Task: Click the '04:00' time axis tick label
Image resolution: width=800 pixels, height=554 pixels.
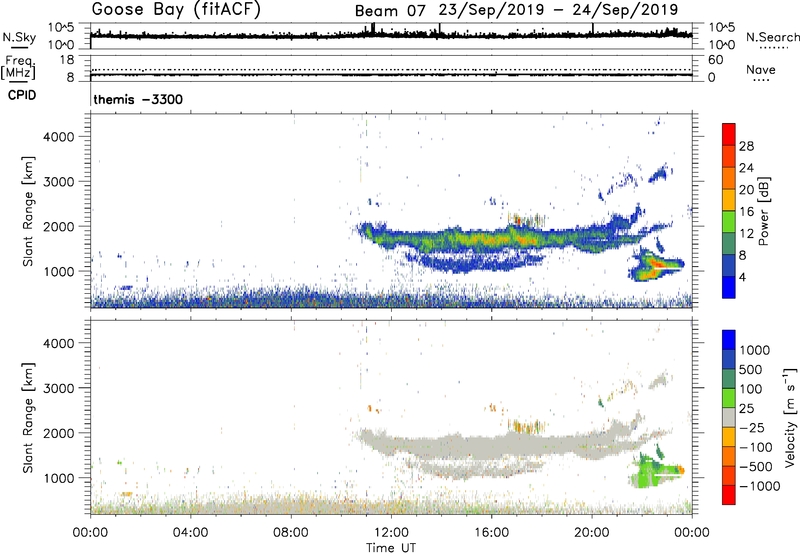Action: pyautogui.click(x=190, y=533)
